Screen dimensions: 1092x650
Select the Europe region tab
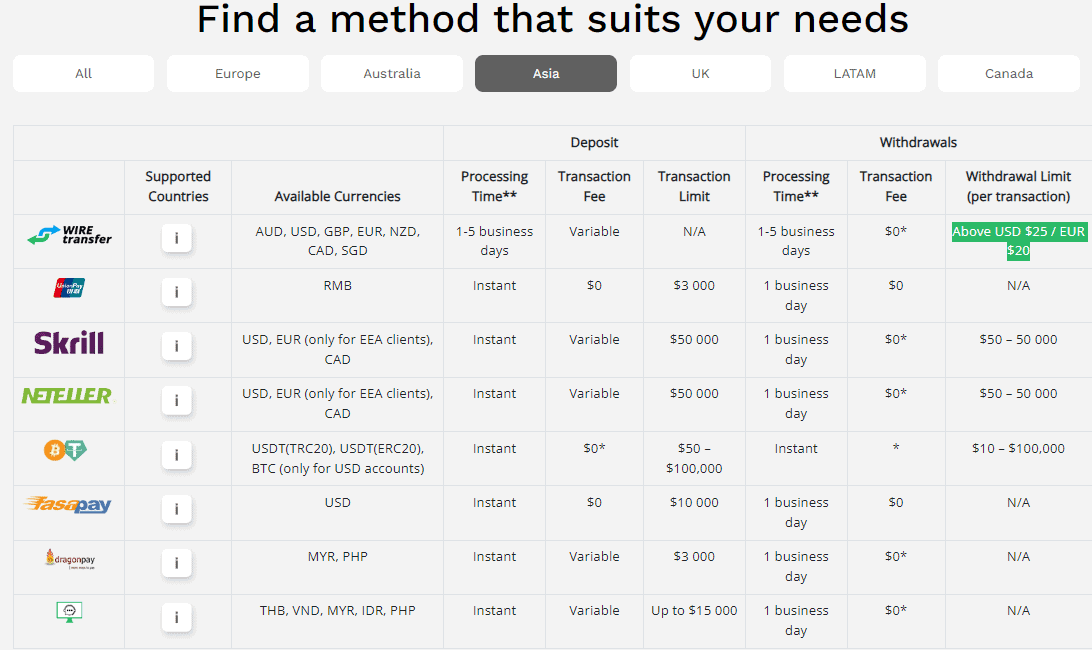pyautogui.click(x=238, y=74)
